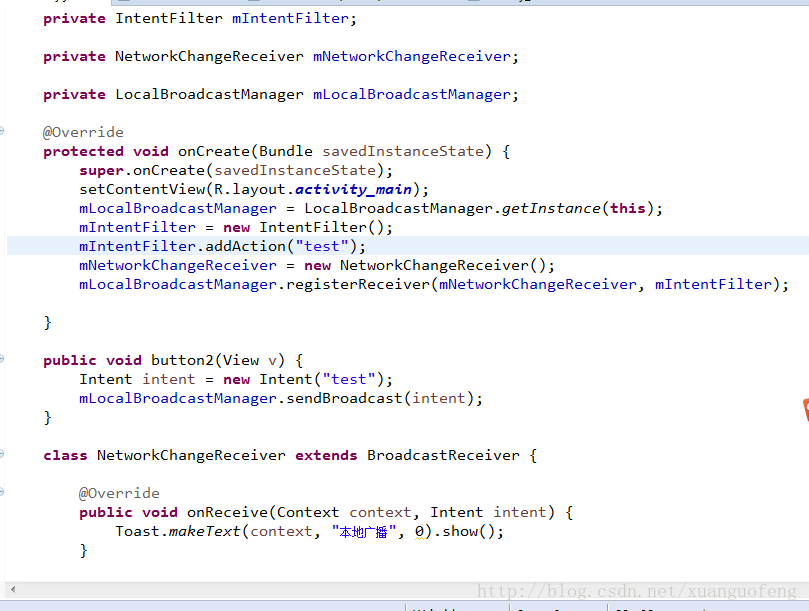Click the BroadcastReceiver superclass name
The image size is (809, 611).
(x=443, y=455)
